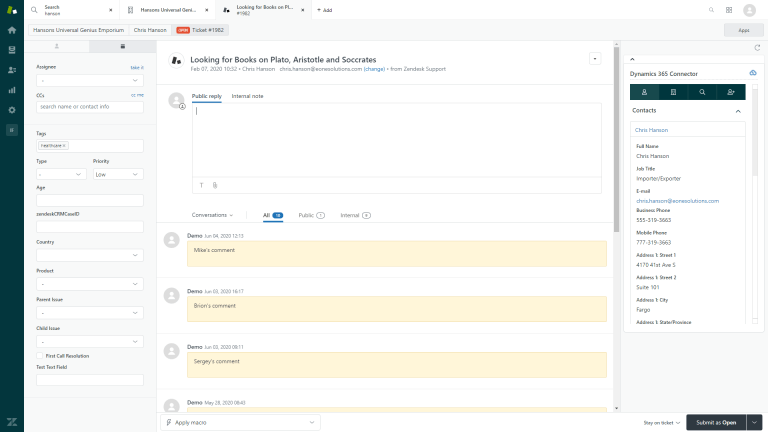768x432 pixels.
Task: Click the conversation vertical scrollbar
Action: click(x=616, y=140)
